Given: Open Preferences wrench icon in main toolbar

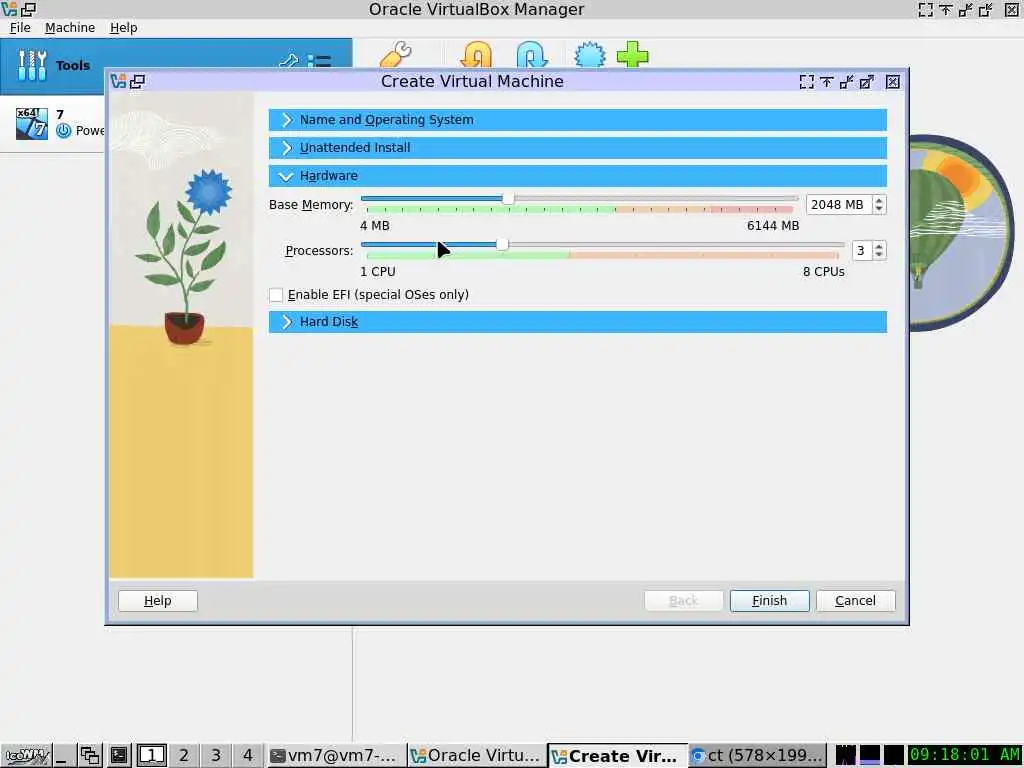Looking at the screenshot, I should click(x=395, y=54).
